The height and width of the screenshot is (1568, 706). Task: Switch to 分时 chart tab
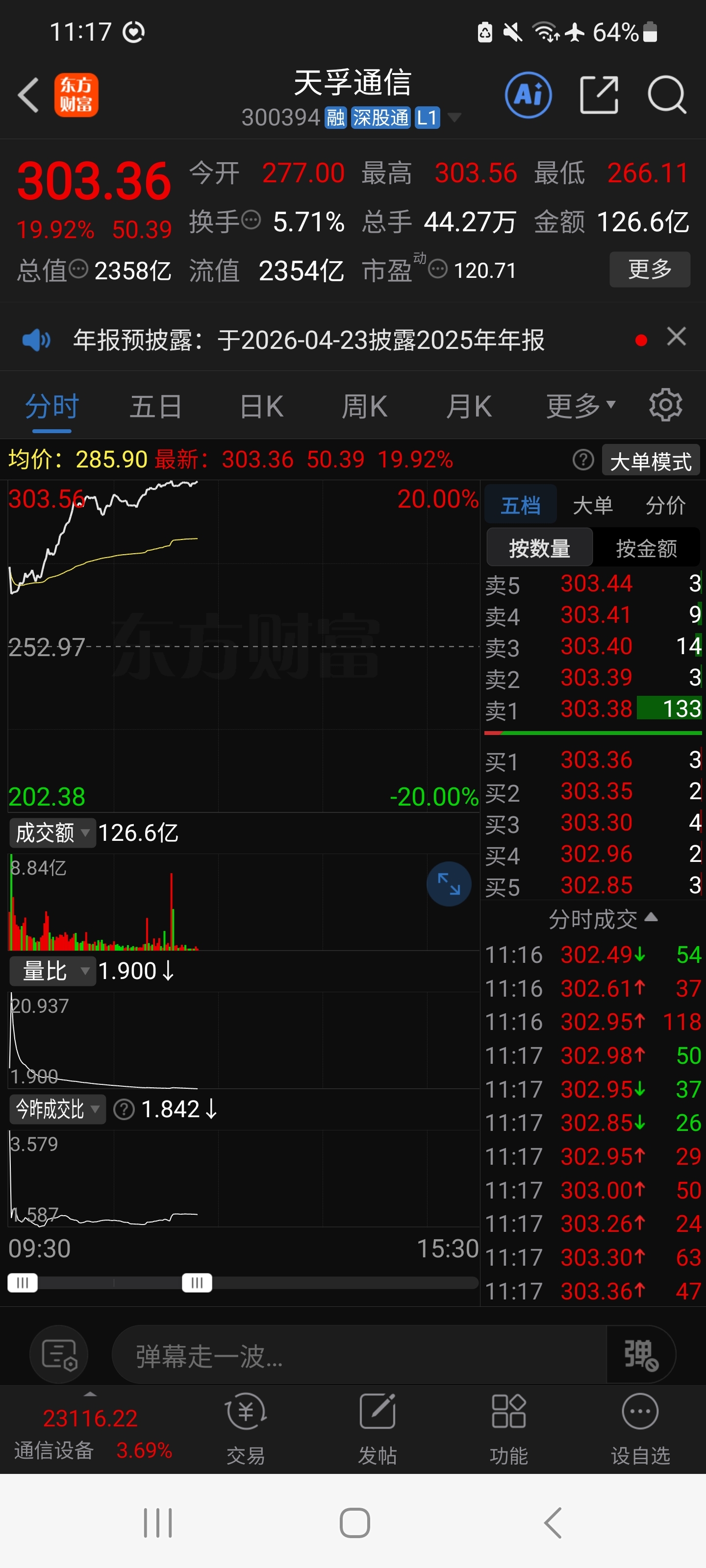coord(52,406)
